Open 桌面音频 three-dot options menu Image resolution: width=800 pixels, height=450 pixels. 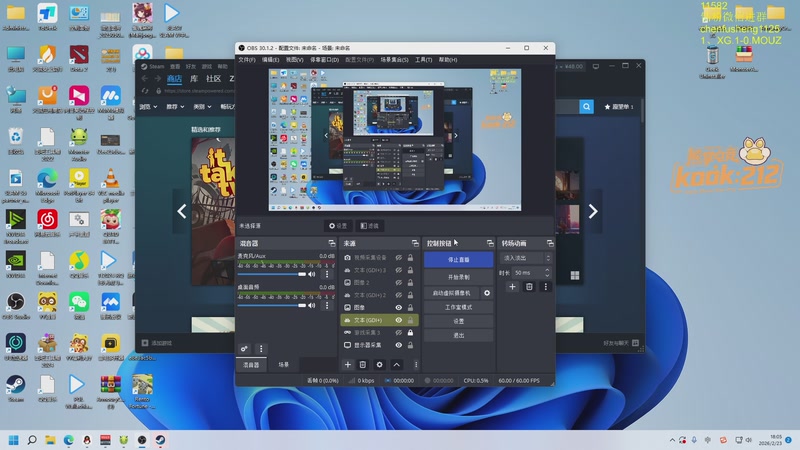coord(327,306)
